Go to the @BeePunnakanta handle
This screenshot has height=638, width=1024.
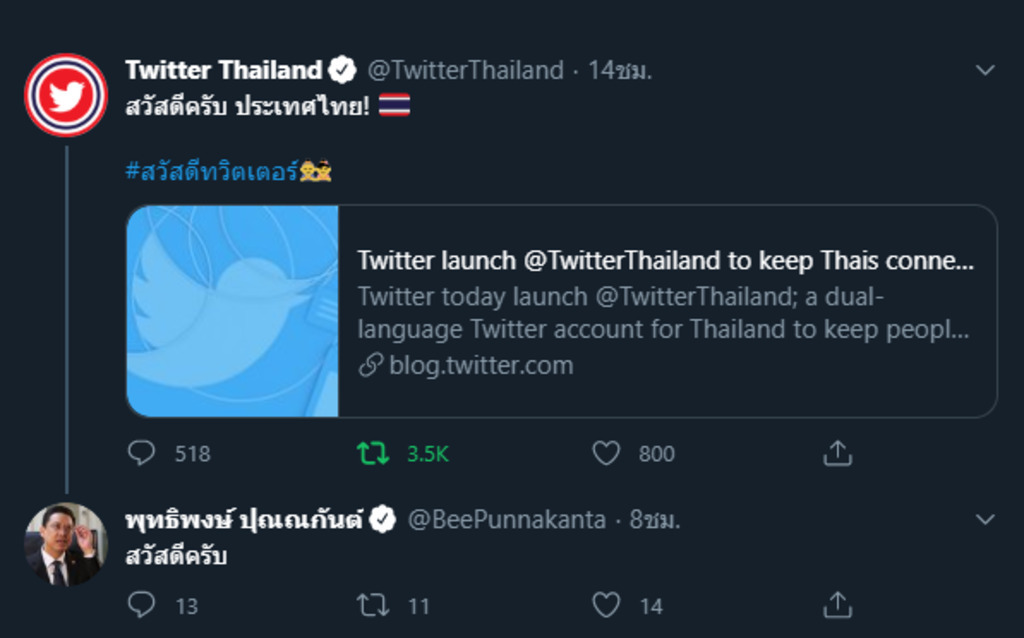(506, 520)
